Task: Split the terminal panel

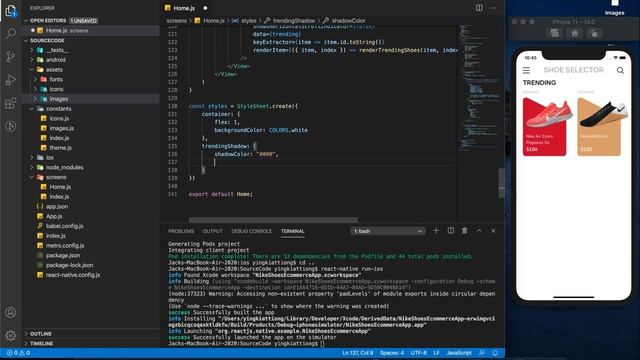Action: pyautogui.click(x=451, y=231)
